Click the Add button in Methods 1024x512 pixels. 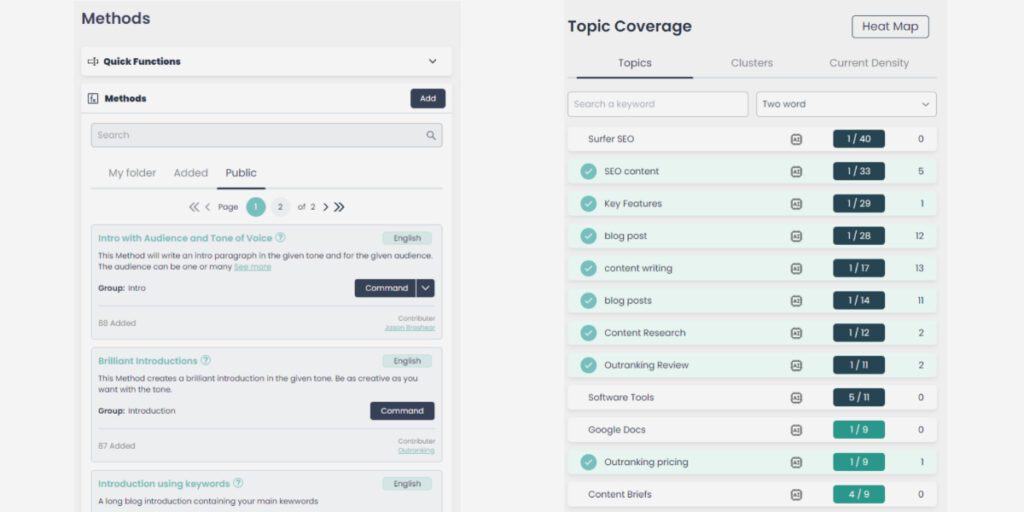point(428,99)
